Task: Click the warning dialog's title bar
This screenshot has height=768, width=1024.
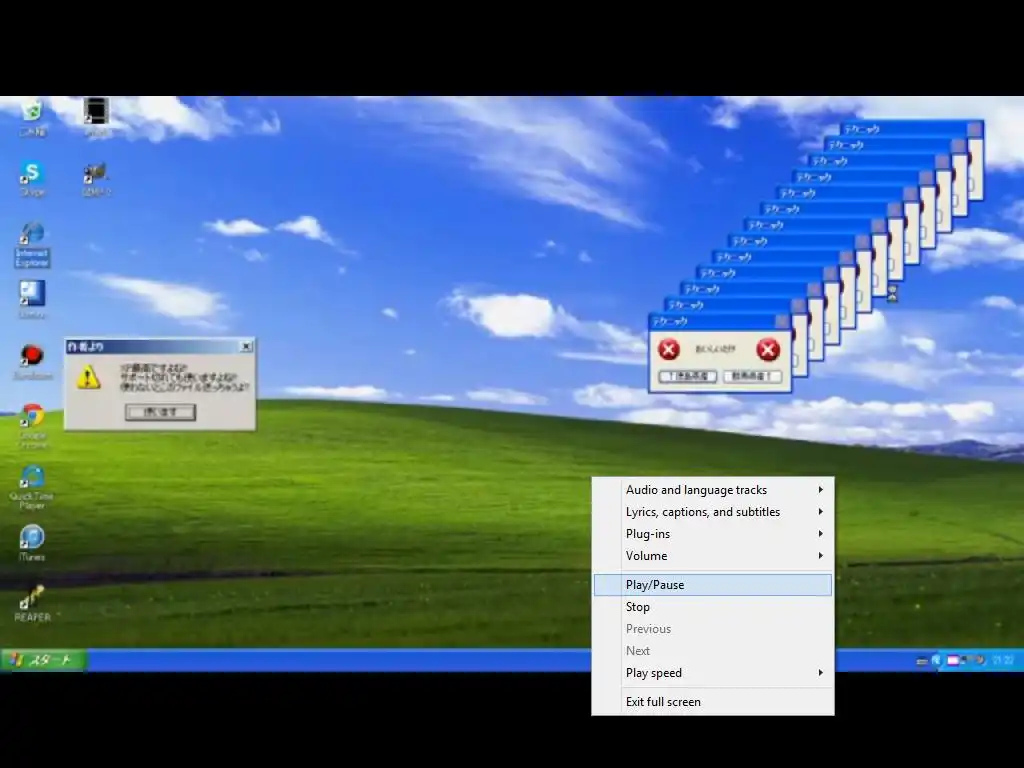Action: (160, 346)
